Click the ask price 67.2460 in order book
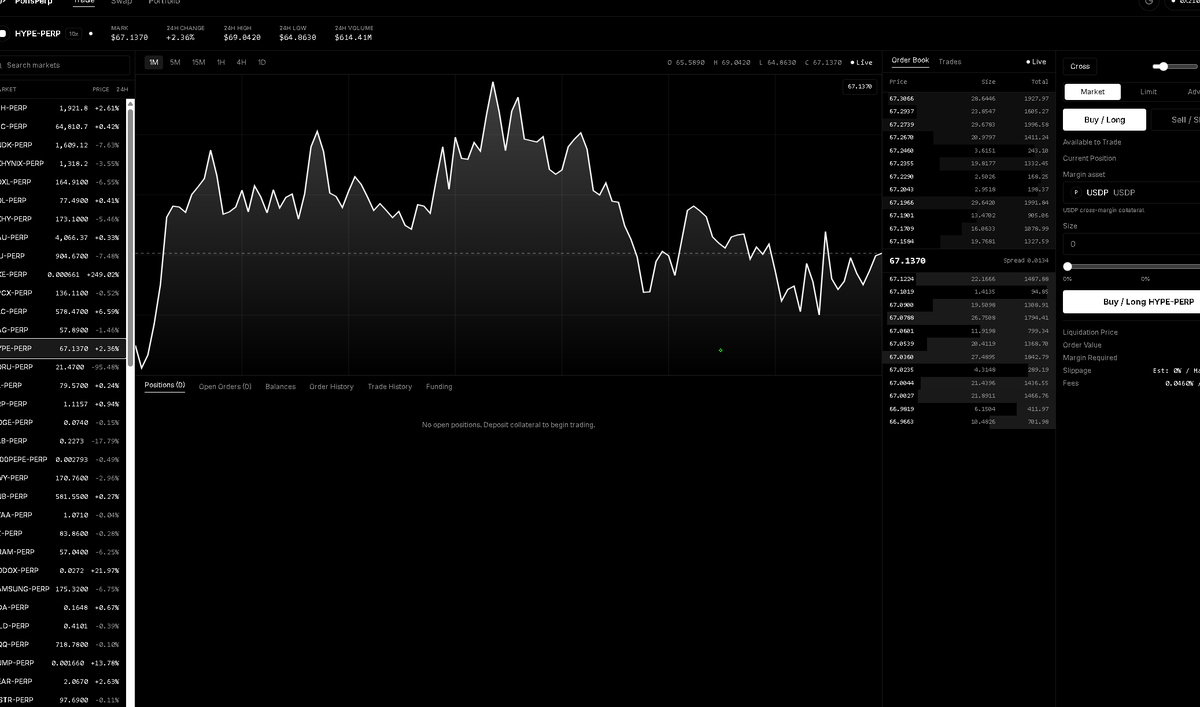 click(900, 151)
